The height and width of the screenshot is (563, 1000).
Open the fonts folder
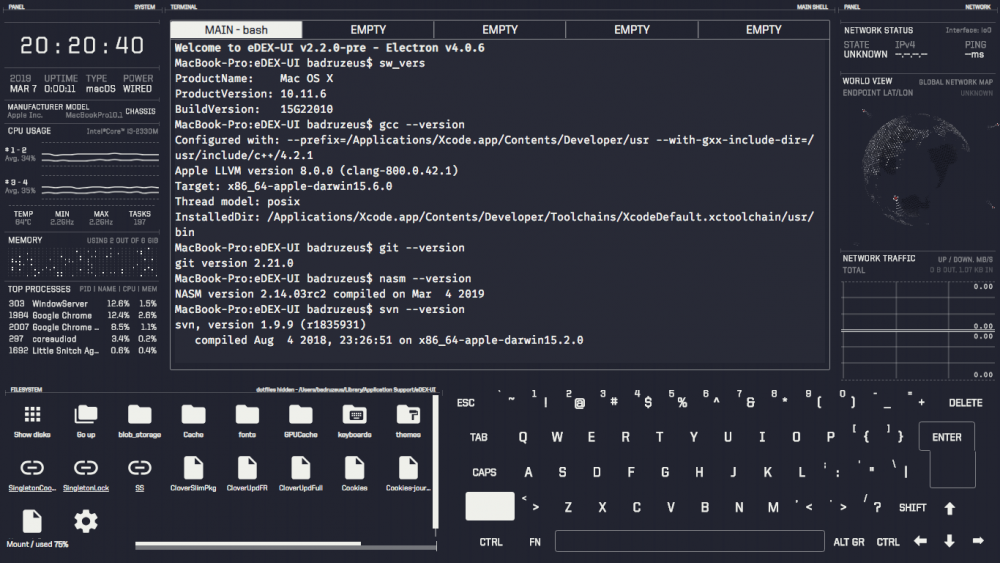(247, 415)
